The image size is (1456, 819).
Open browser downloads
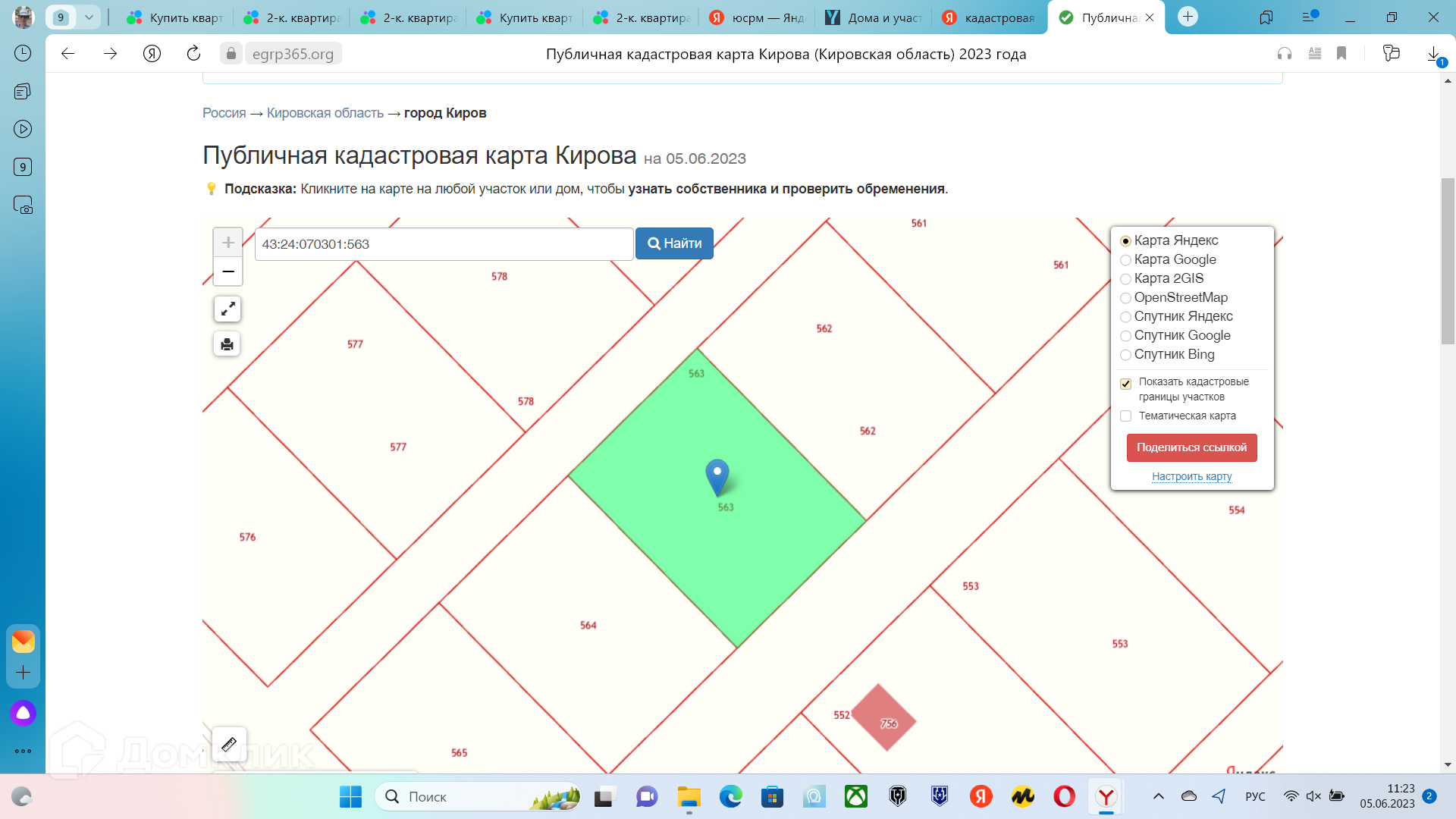(1434, 54)
